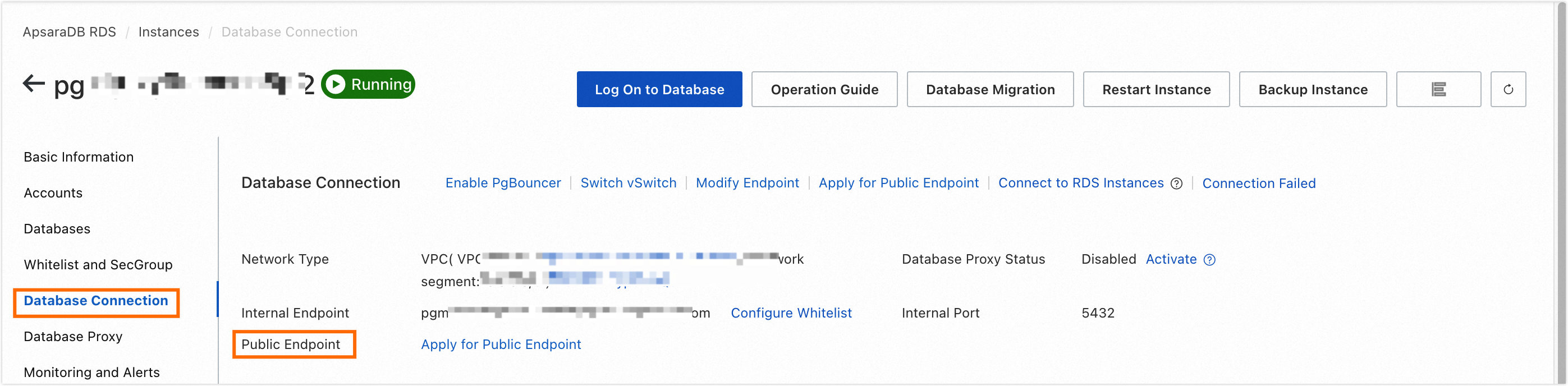This screenshot has width=1568, height=386.
Task: Click Configure Whitelist link
Action: click(791, 313)
